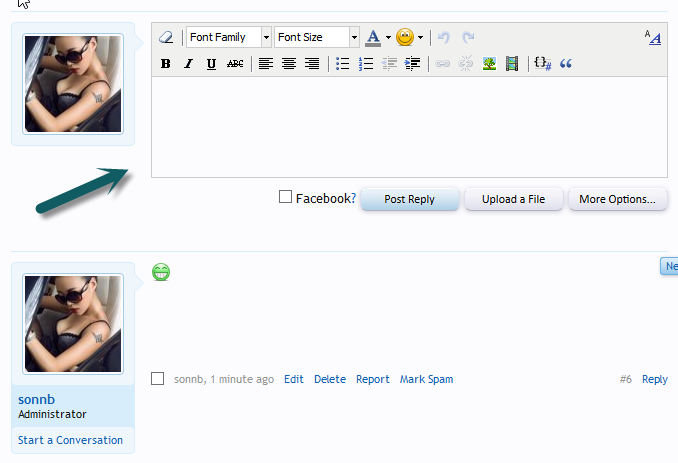Viewport: 678px width, 463px height.
Task: Tick the checkbox for post #6
Action: click(x=157, y=379)
